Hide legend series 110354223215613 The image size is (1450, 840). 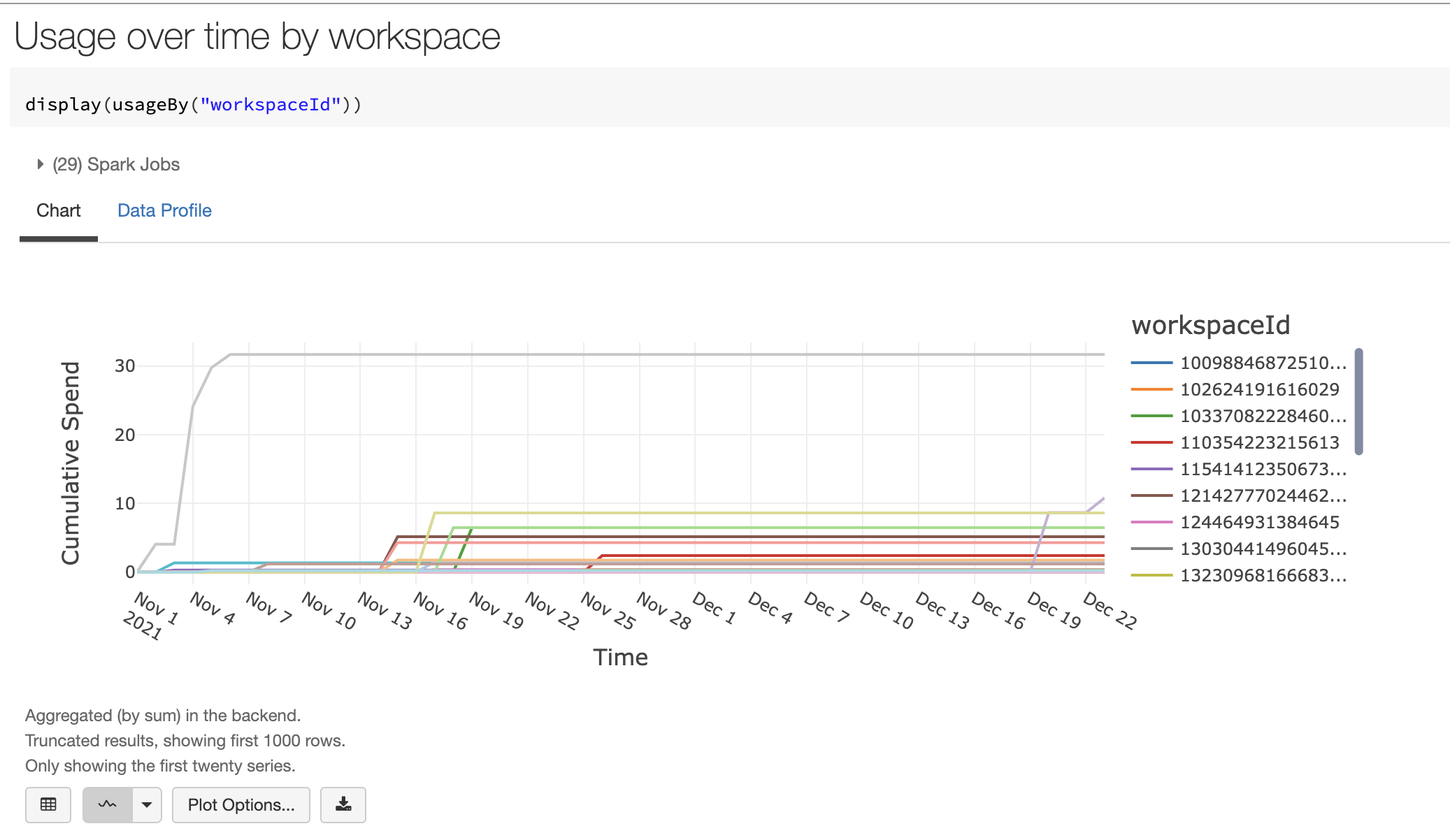tap(1259, 442)
